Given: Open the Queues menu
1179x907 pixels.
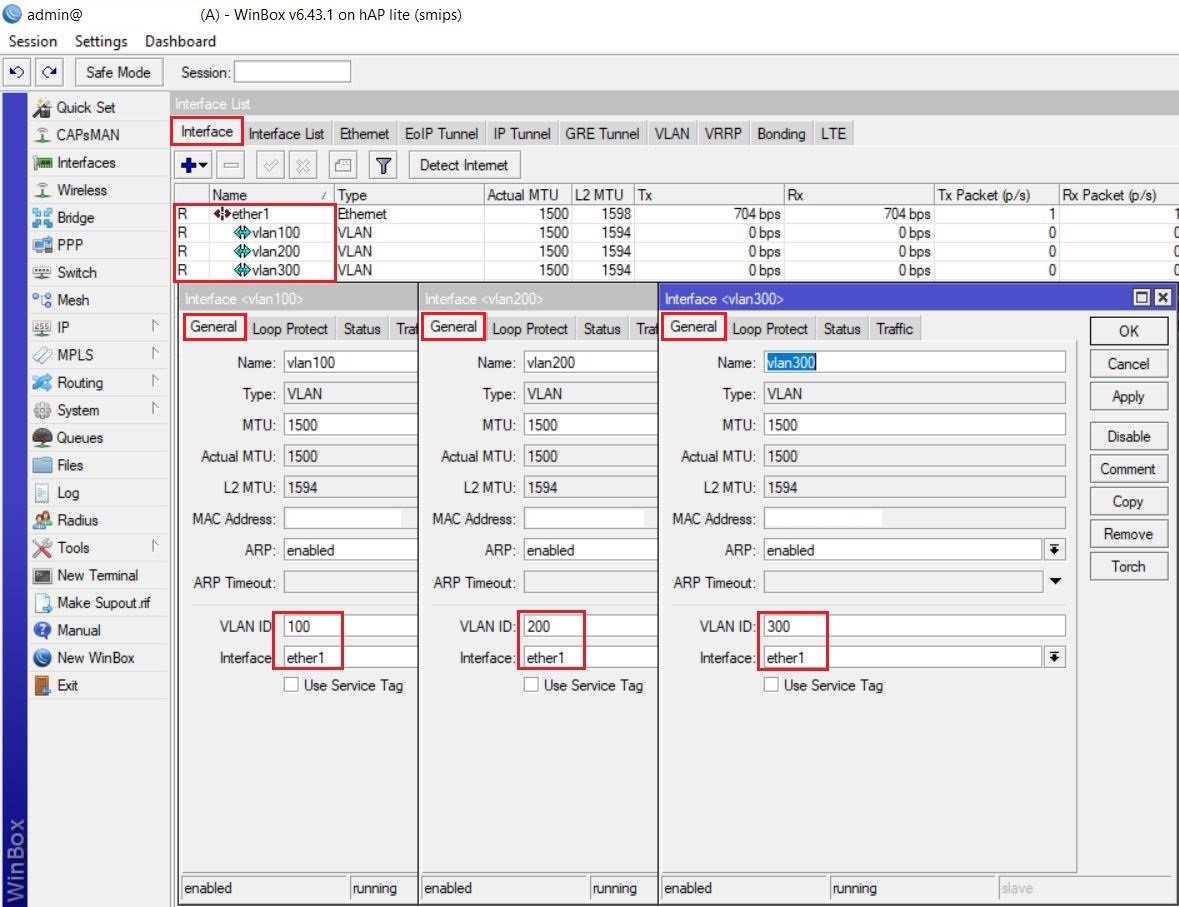Looking at the screenshot, I should [79, 438].
